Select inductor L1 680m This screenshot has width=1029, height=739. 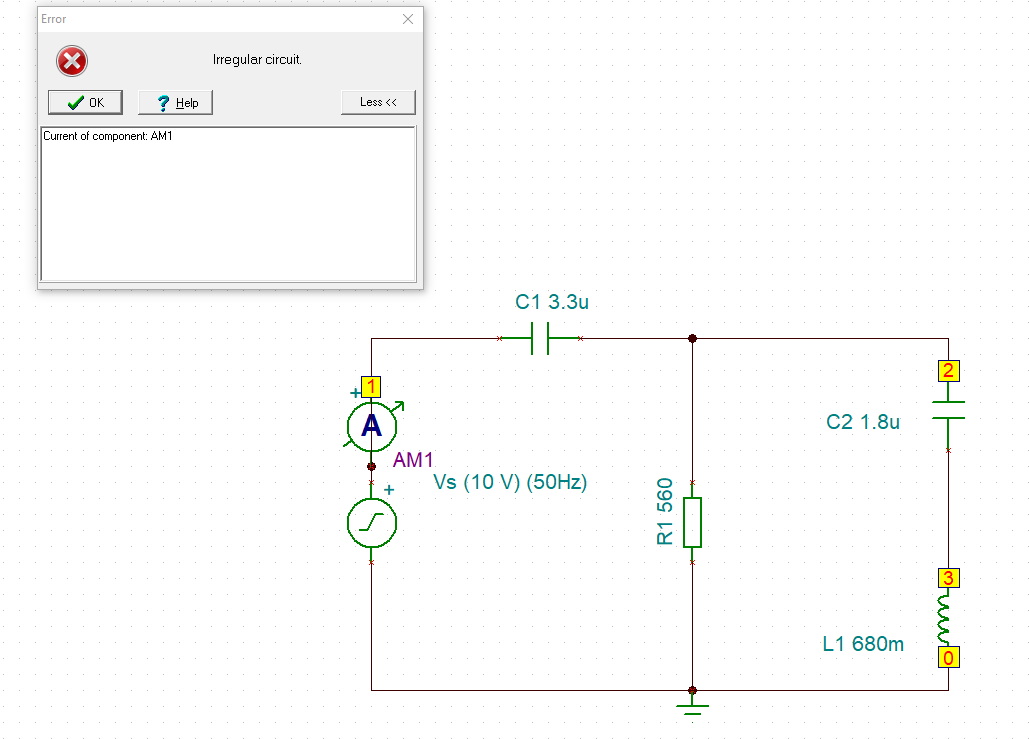point(947,618)
